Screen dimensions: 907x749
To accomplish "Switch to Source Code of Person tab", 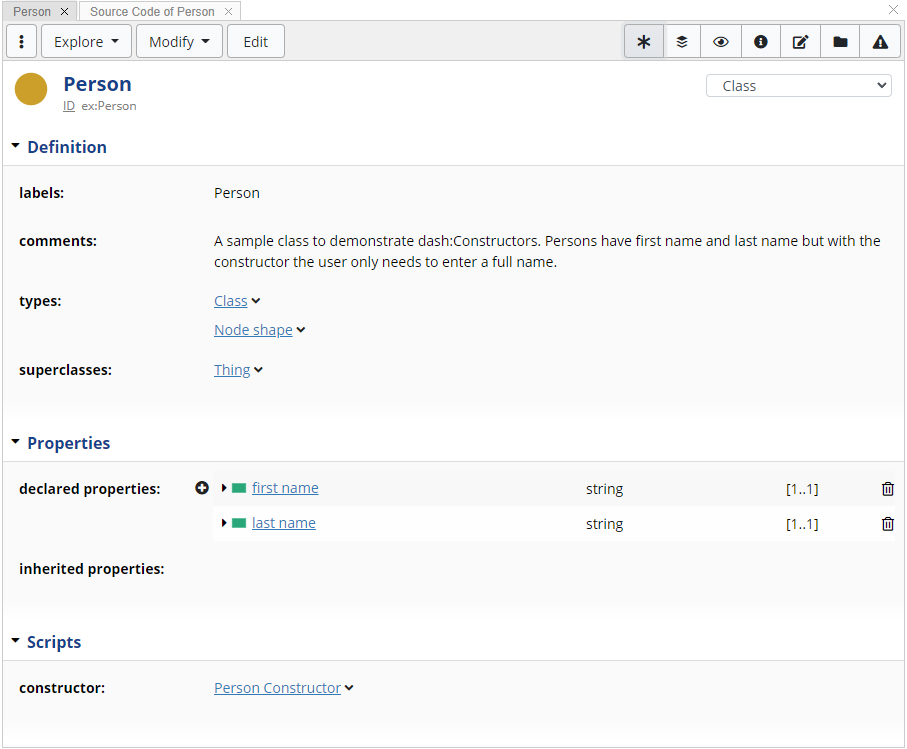I will (x=152, y=11).
